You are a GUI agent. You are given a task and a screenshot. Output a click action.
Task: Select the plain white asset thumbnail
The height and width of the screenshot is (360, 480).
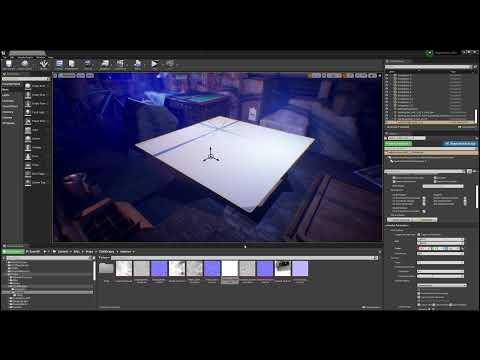[230, 269]
